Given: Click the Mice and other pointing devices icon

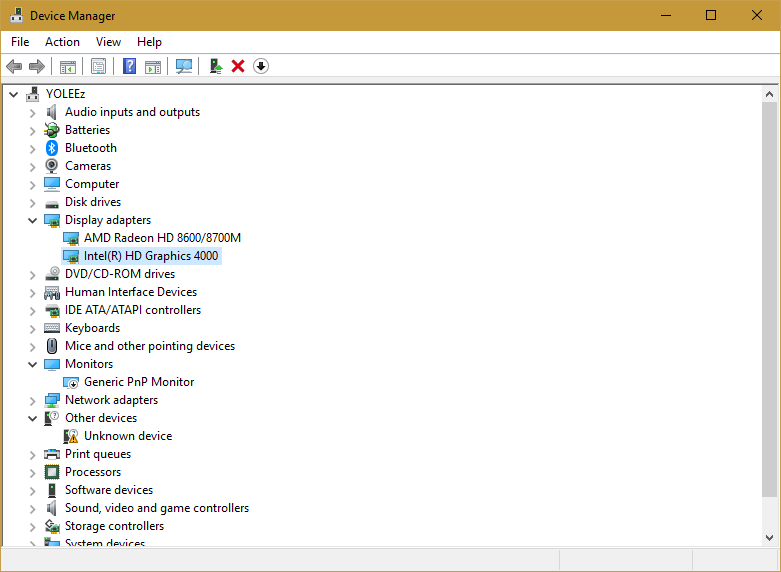Looking at the screenshot, I should click(52, 346).
